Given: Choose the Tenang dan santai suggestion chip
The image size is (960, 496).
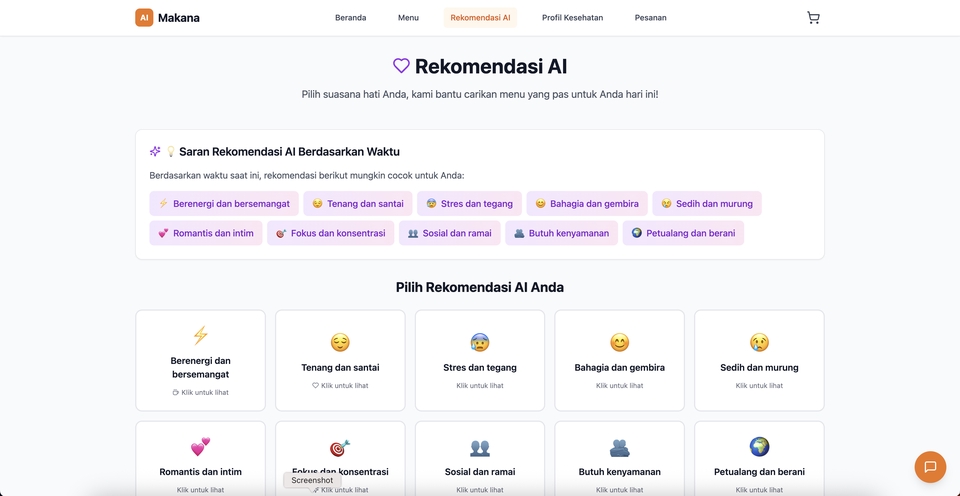Looking at the screenshot, I should click(357, 203).
